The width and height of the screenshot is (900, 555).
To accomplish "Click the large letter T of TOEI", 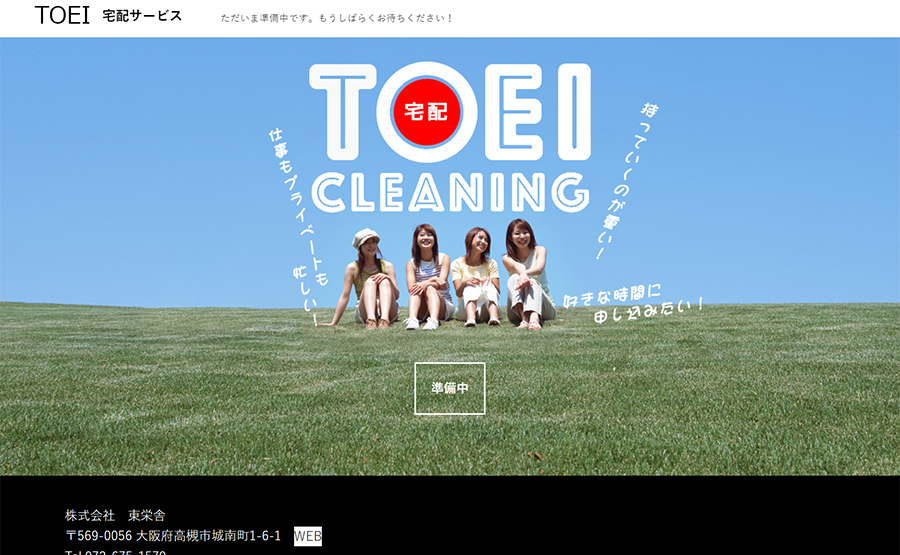I will coord(343,111).
